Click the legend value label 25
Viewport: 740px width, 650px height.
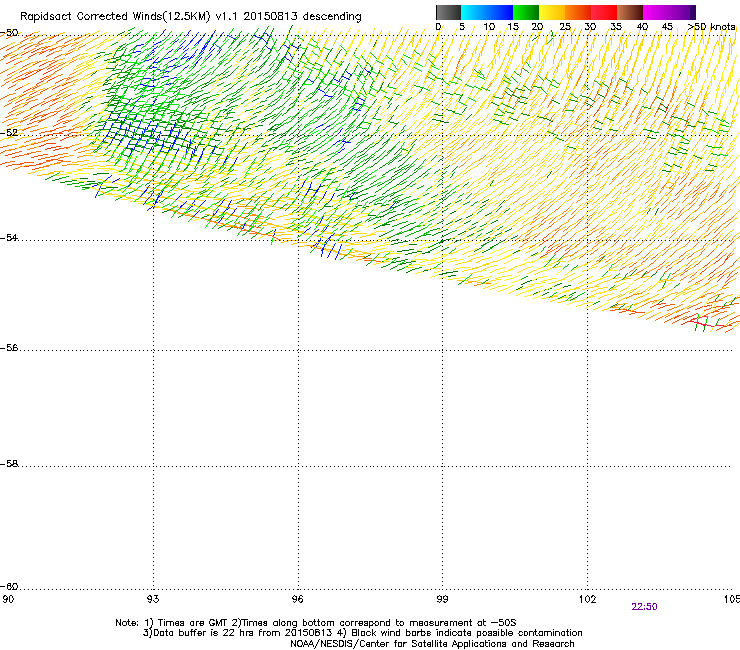click(x=565, y=27)
